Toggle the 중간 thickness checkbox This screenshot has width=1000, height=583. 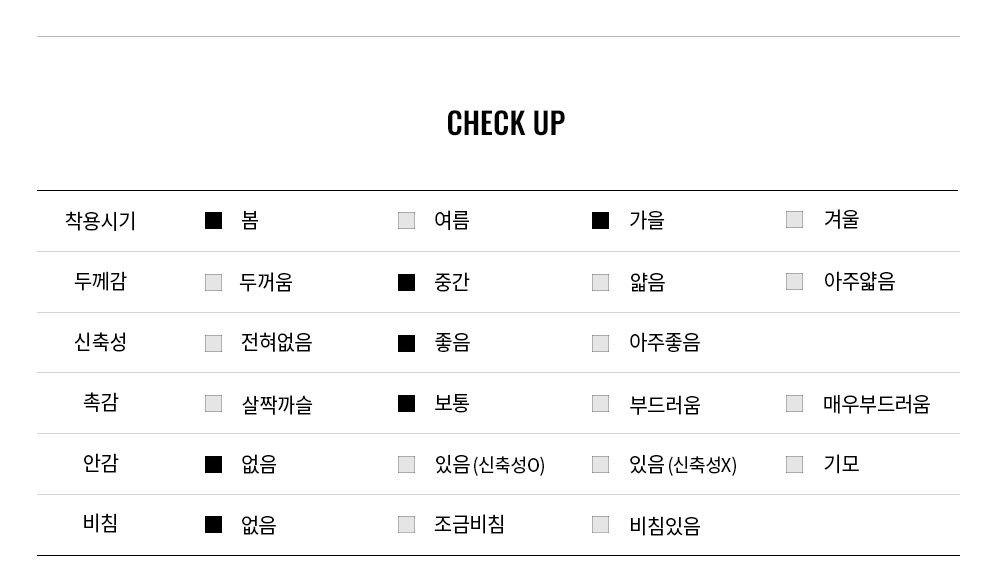[x=406, y=283]
